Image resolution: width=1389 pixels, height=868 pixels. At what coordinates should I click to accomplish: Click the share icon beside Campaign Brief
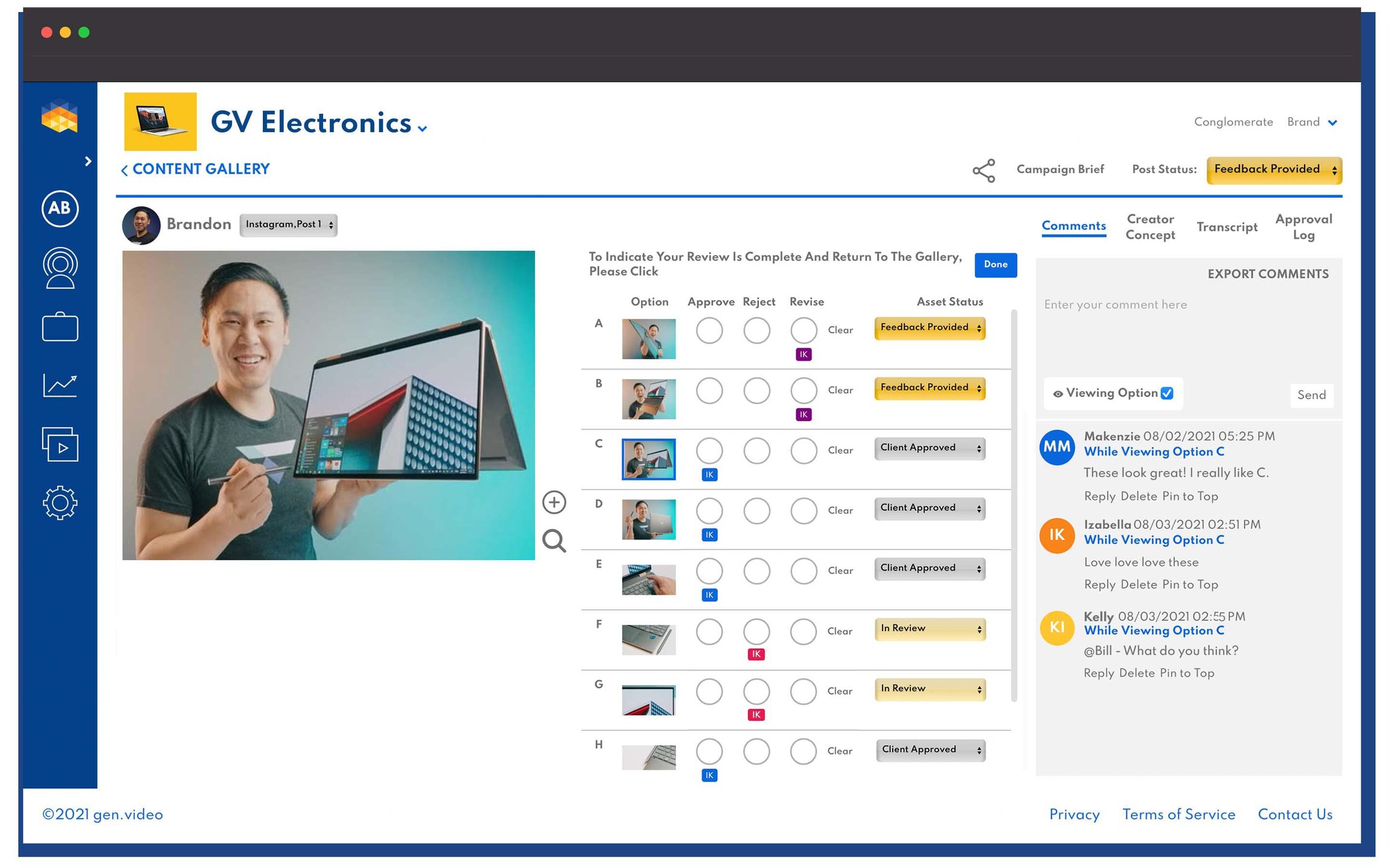tap(983, 171)
